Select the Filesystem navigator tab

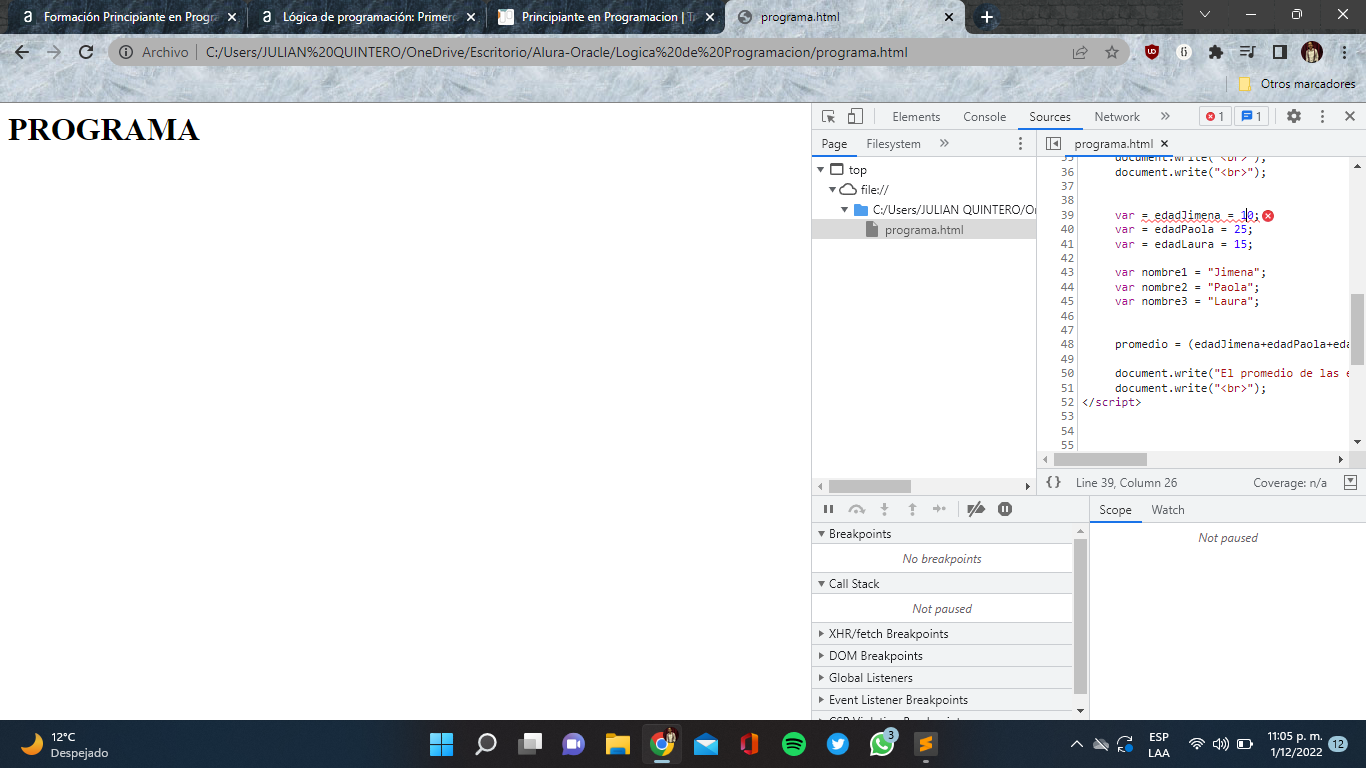(x=893, y=144)
